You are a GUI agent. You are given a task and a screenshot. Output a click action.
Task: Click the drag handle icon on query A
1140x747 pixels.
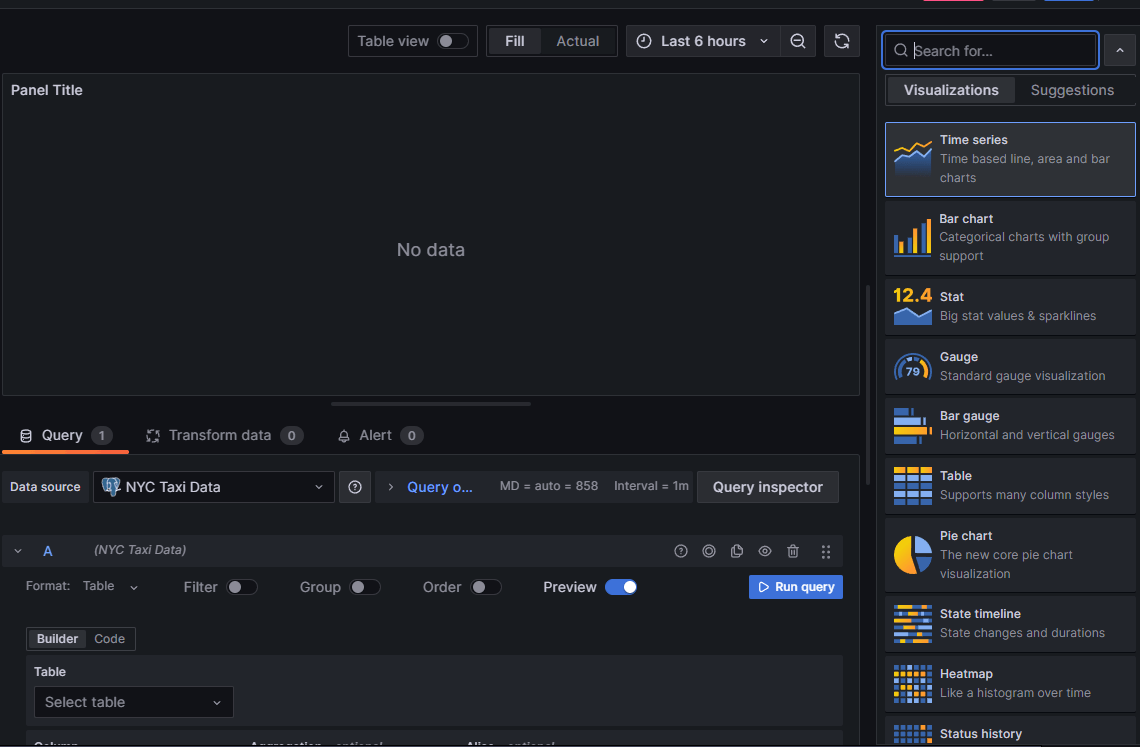(x=826, y=551)
